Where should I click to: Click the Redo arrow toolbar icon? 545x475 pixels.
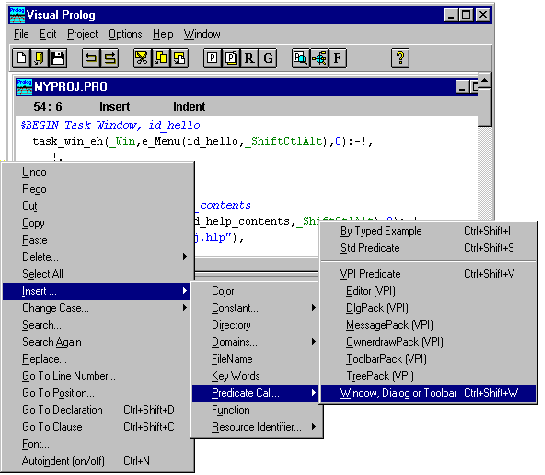point(109,58)
